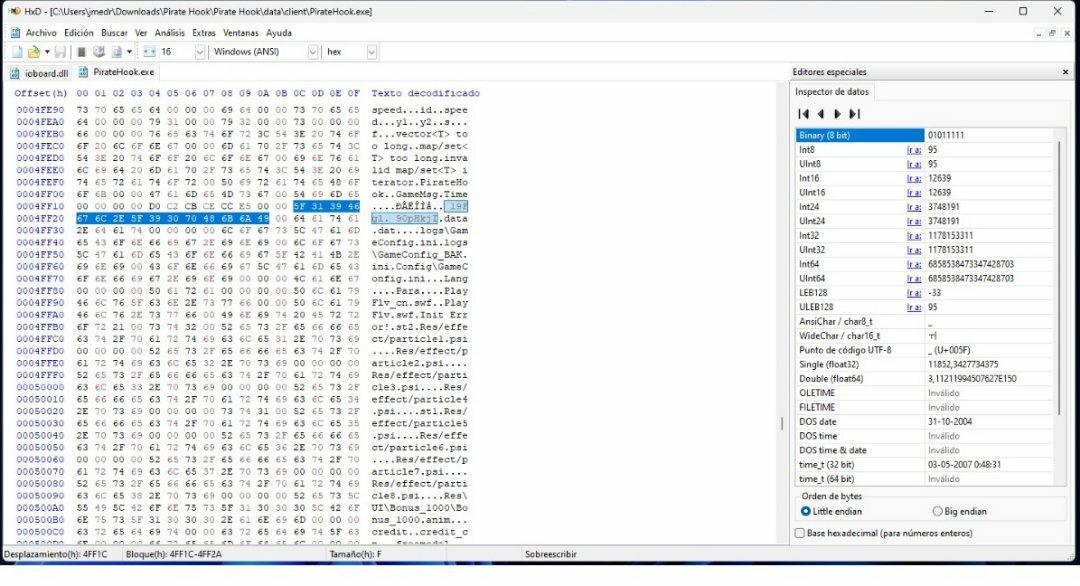The image size is (1080, 586).
Task: Select Big endian byte order
Action: coord(937,511)
